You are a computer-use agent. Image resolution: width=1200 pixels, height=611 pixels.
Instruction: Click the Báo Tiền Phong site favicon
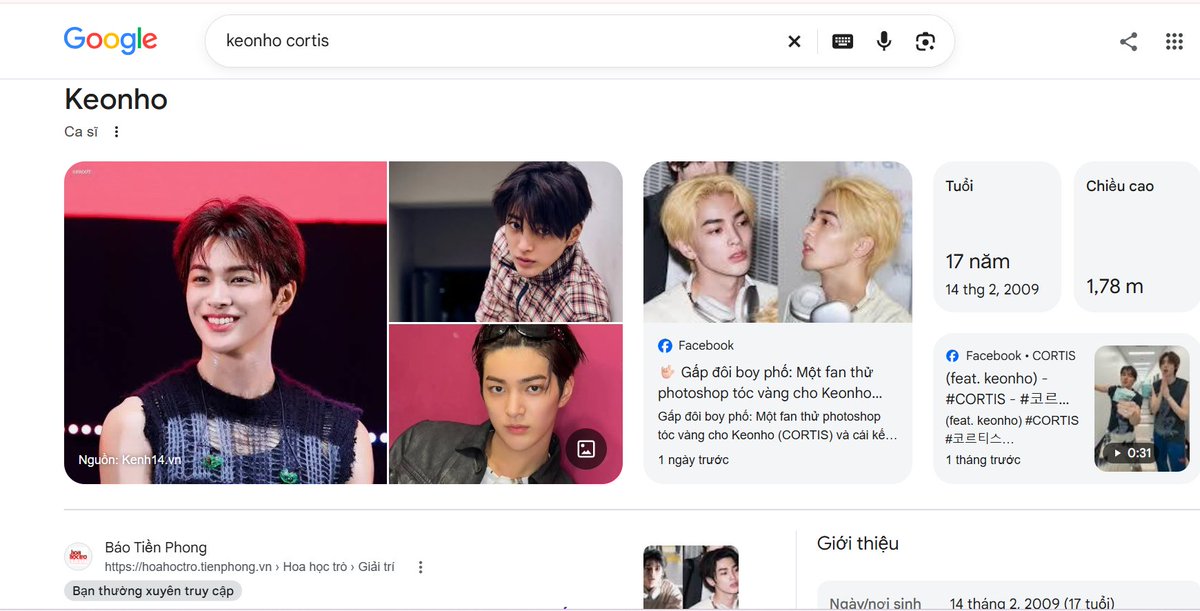coord(78,556)
